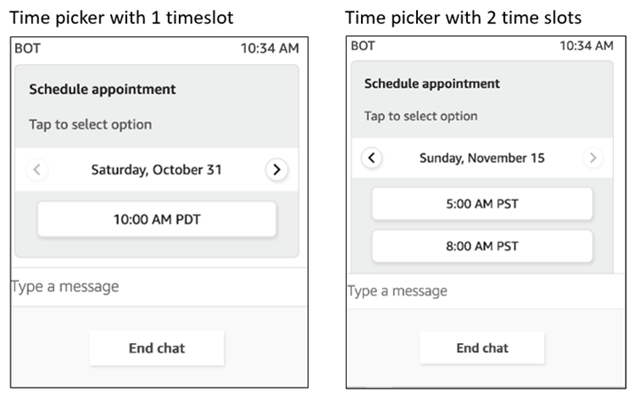Viewport: 634px width, 400px height.
Task: Click next-day arrow beside Sunday, November 15
Action: click(593, 158)
